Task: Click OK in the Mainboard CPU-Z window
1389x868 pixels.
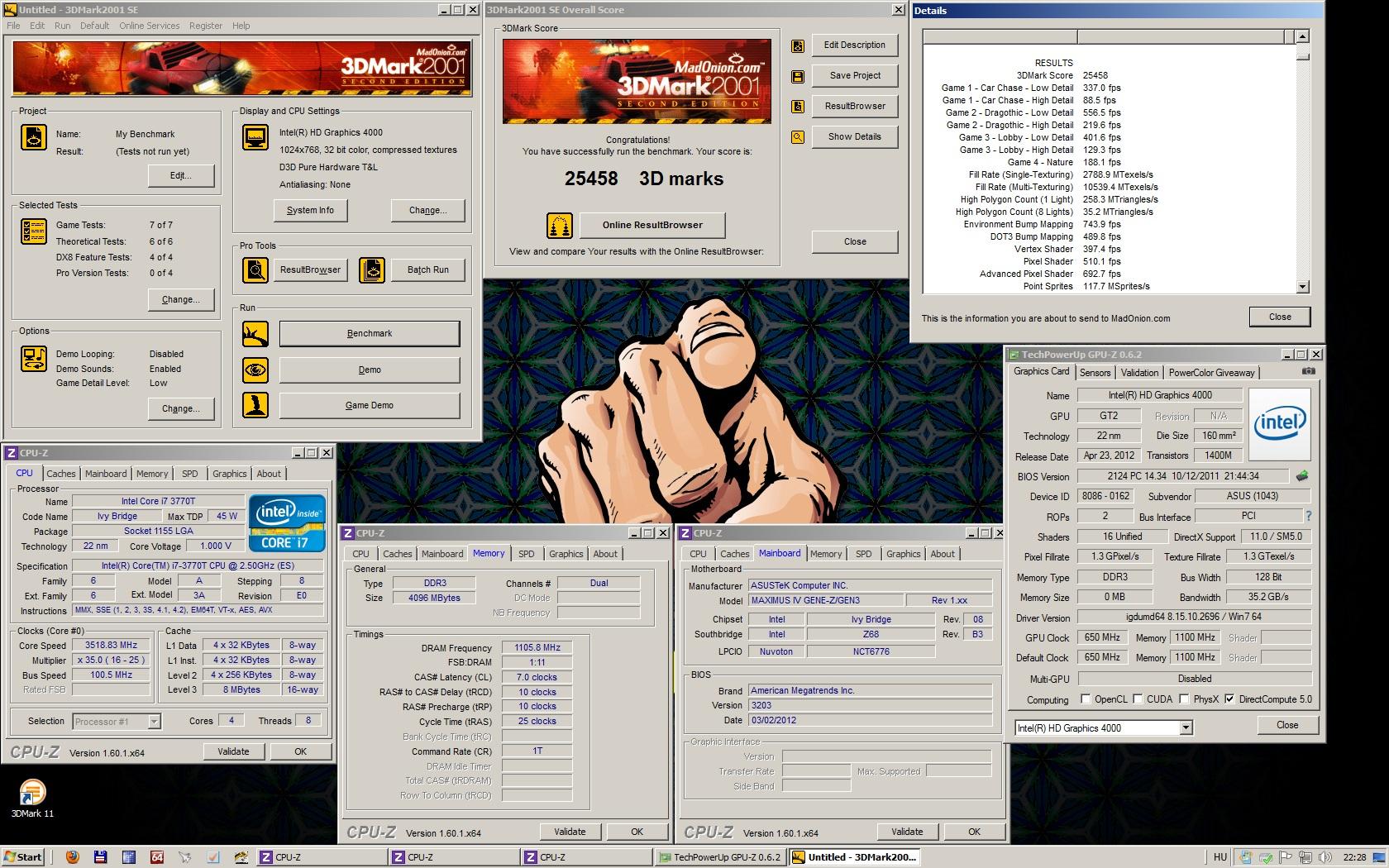Action: pyautogui.click(x=975, y=832)
